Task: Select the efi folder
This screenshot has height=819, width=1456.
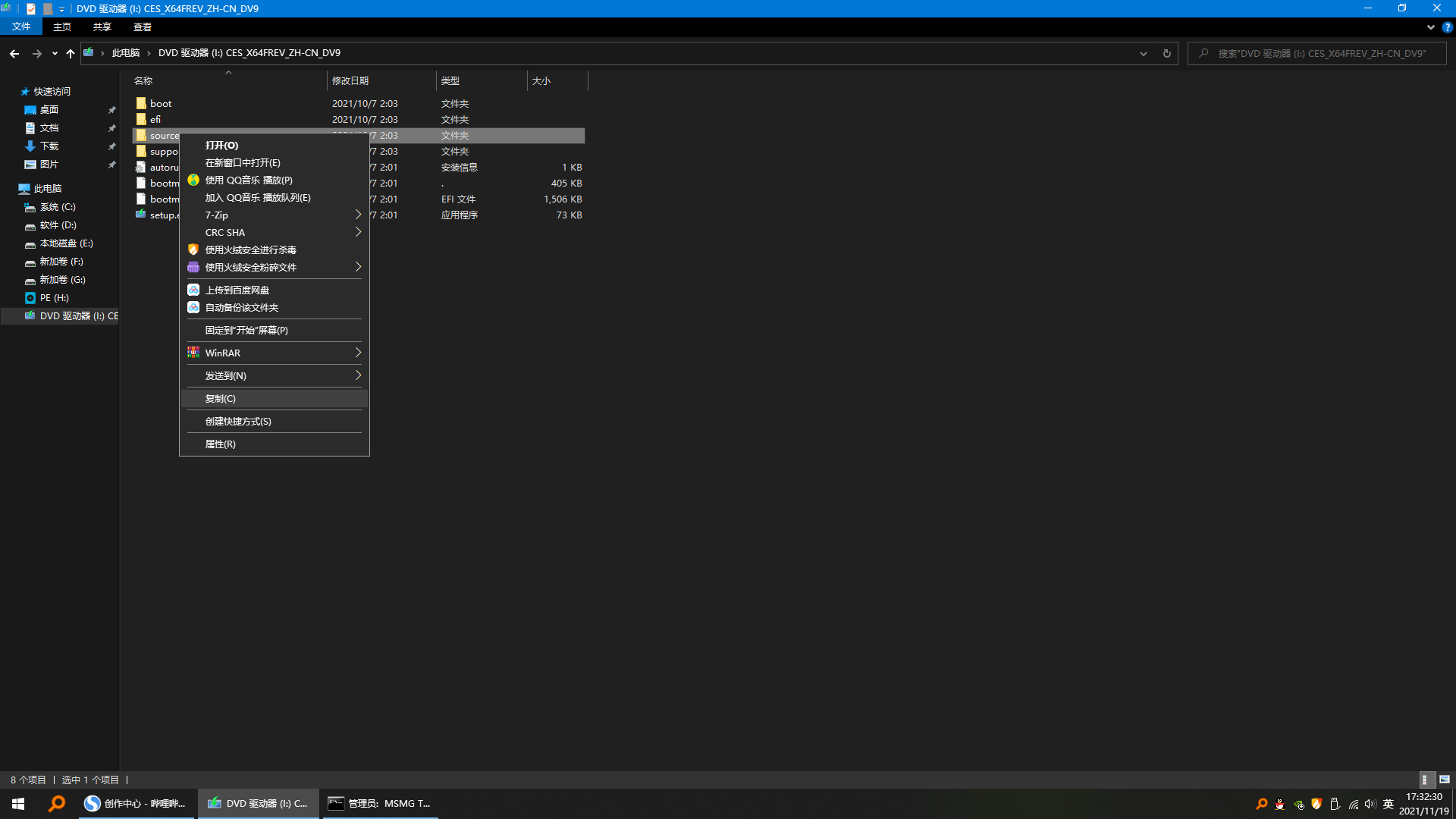Action: [x=155, y=120]
